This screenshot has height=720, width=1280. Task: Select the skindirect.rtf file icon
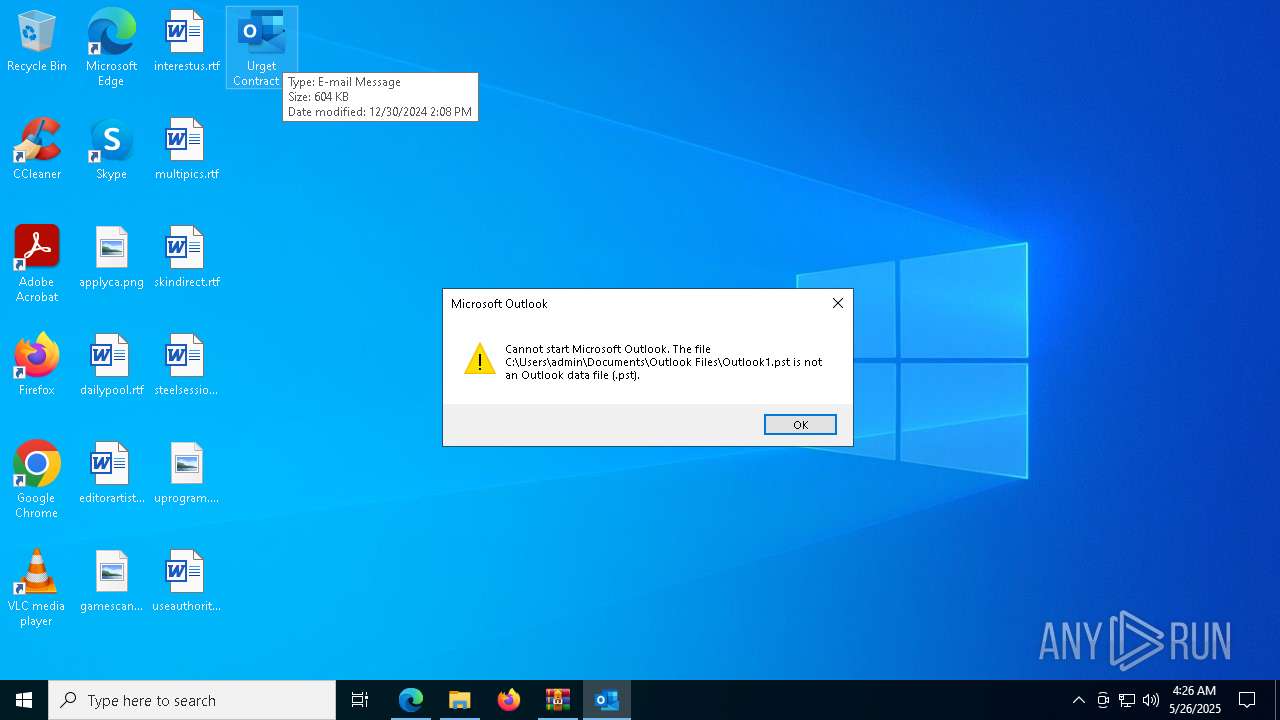click(186, 257)
